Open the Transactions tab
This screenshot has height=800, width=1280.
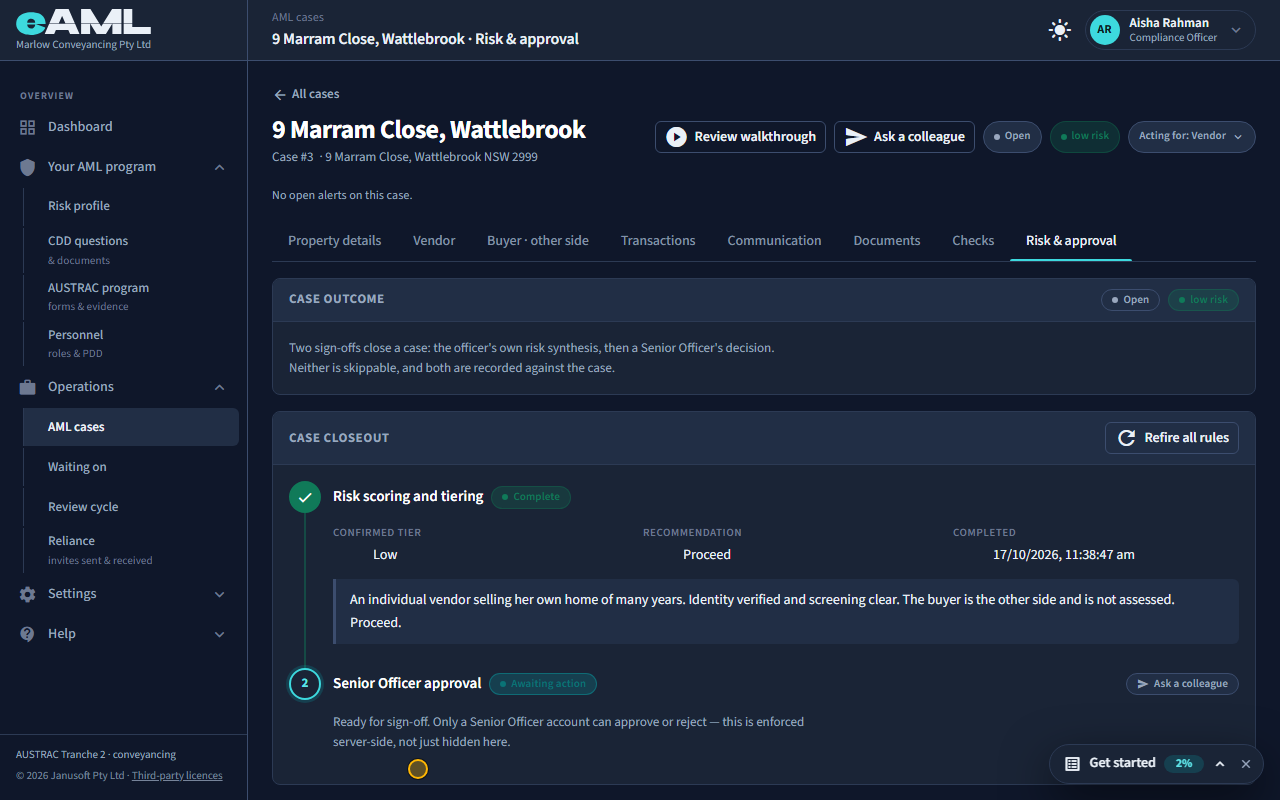click(x=658, y=241)
